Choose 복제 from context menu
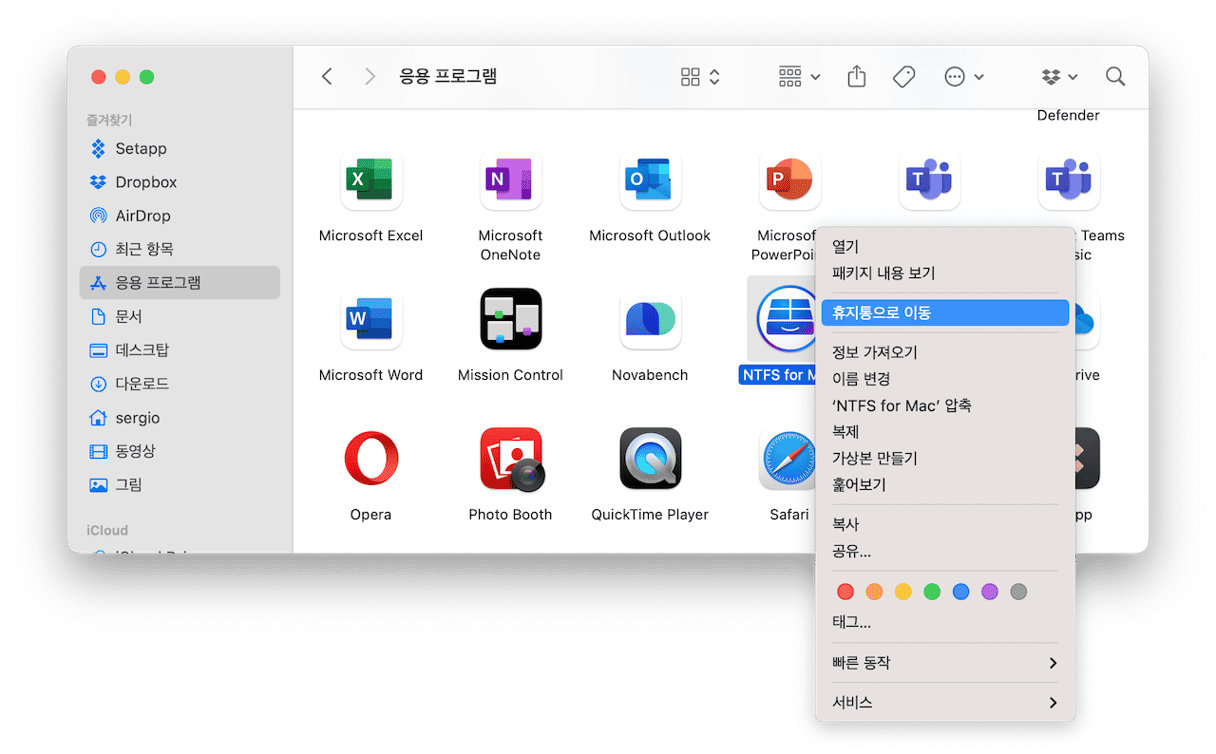The width and height of the screenshot is (1216, 754). [x=945, y=432]
